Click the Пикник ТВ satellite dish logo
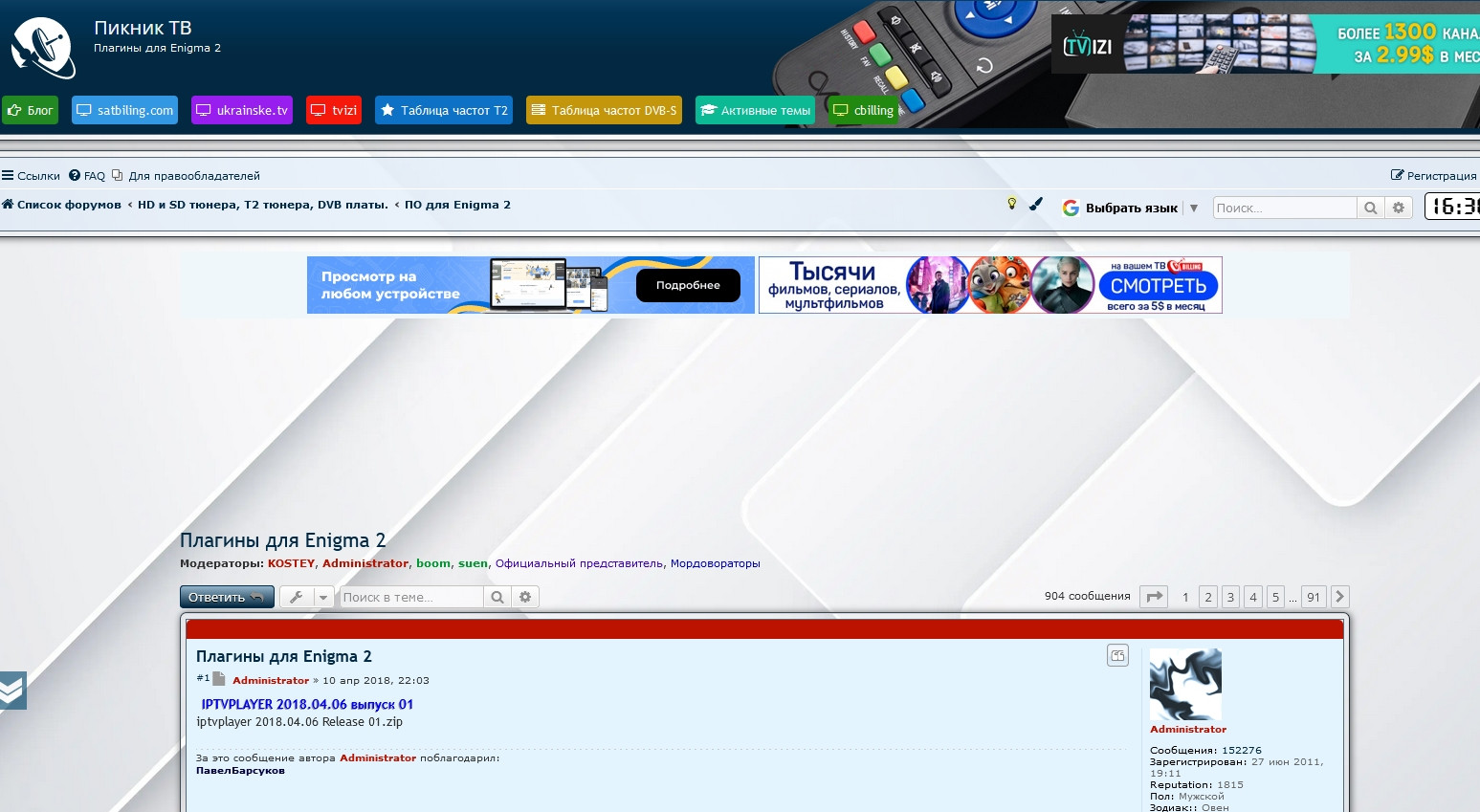 click(43, 48)
